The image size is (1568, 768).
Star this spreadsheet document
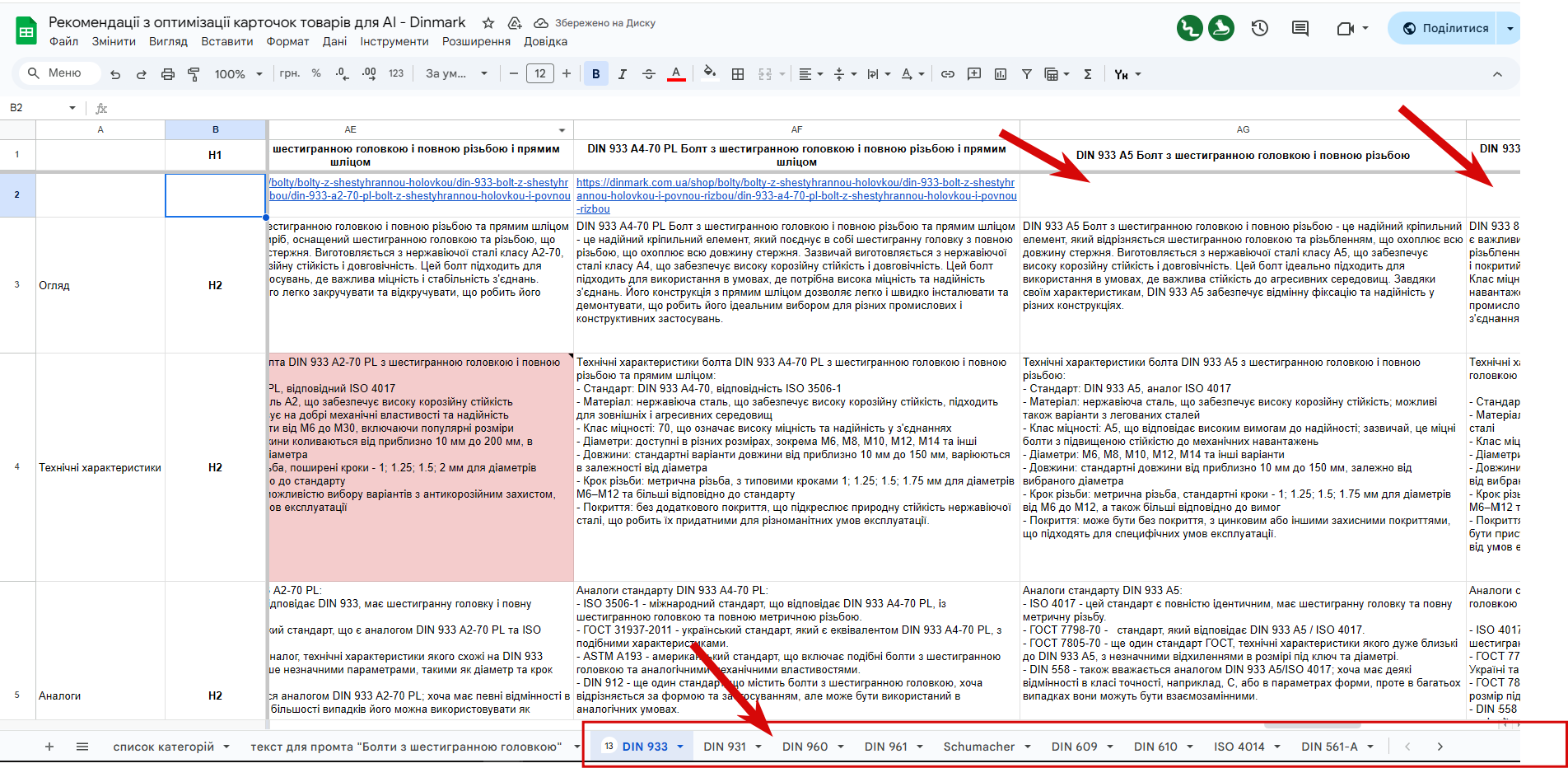[x=488, y=23]
